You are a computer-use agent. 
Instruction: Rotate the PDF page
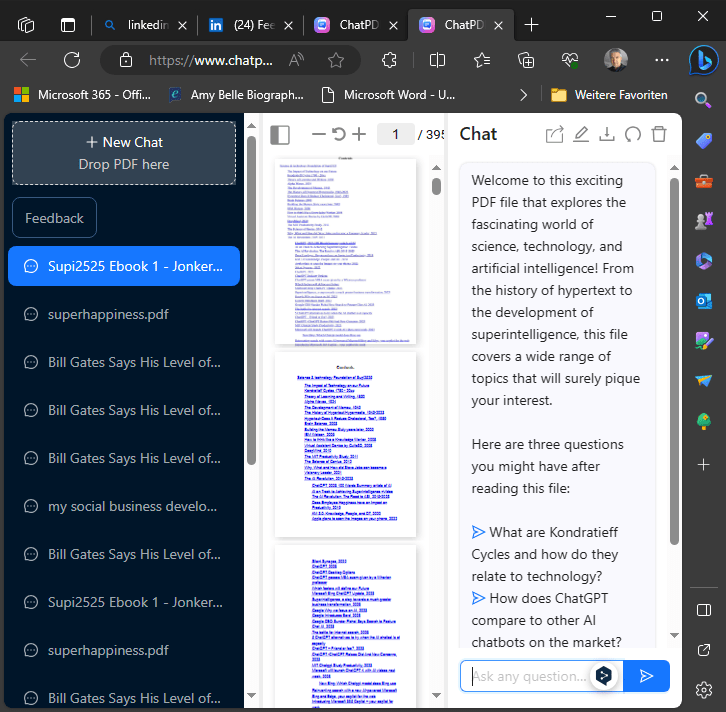(x=339, y=135)
